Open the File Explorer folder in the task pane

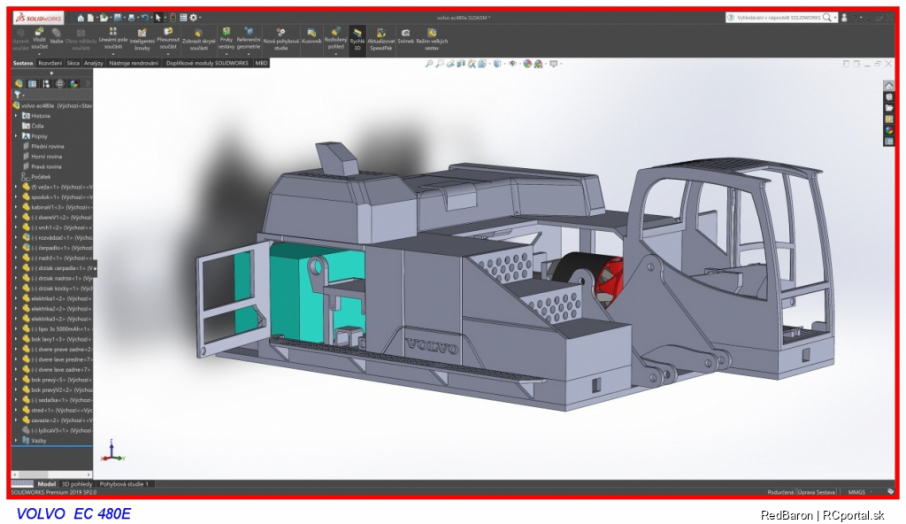[x=889, y=108]
